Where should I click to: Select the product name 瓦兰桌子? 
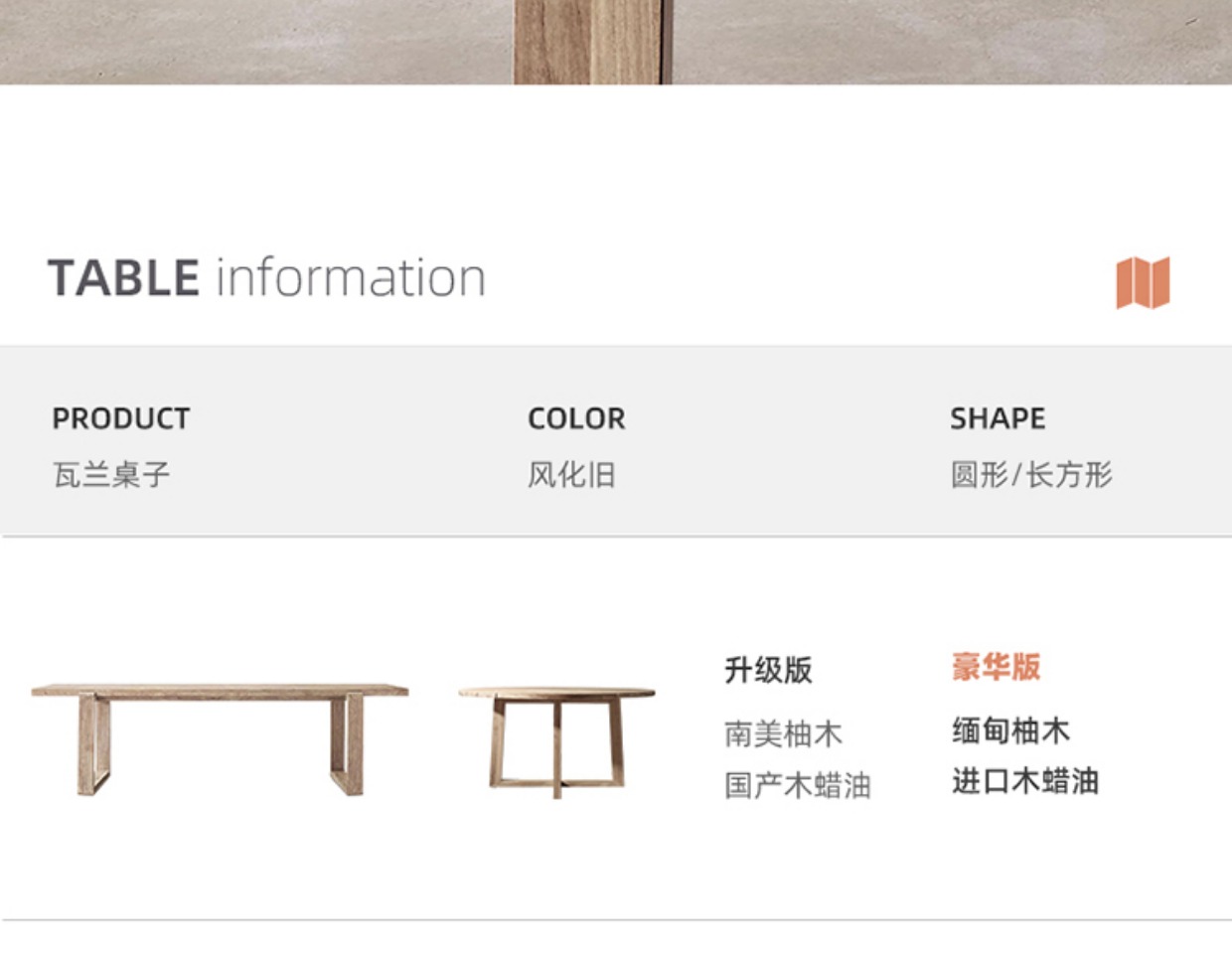[111, 475]
